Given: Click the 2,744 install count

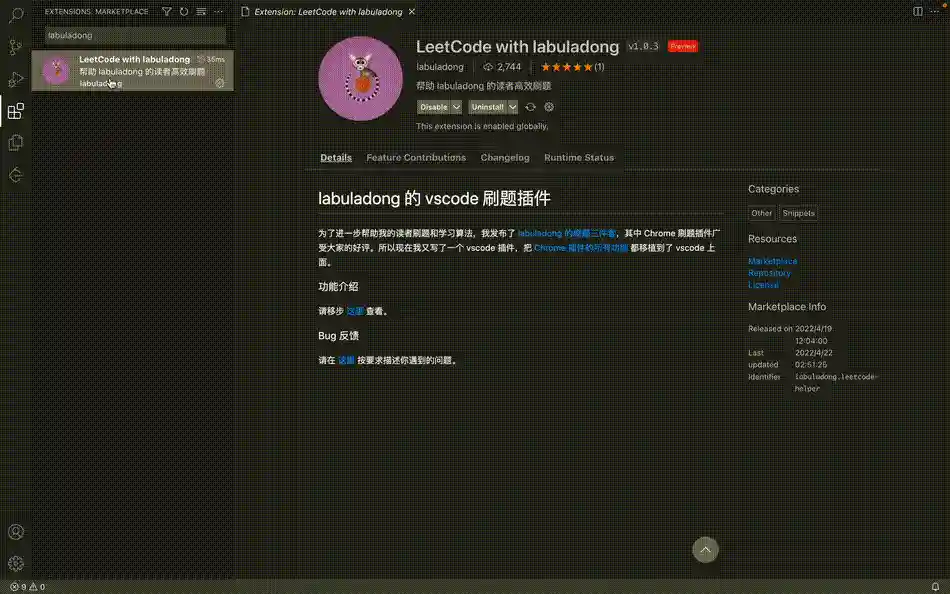Looking at the screenshot, I should click(502, 67).
